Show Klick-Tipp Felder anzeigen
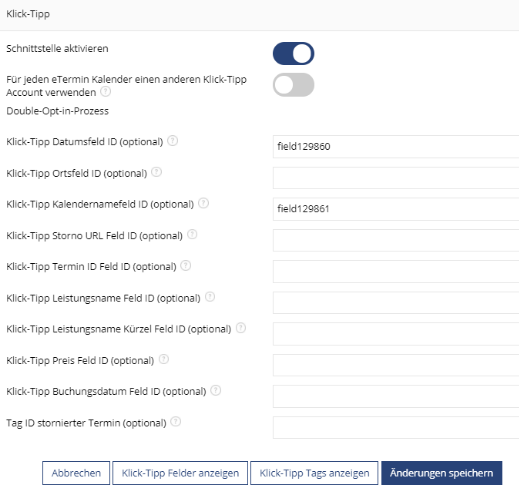The height and width of the screenshot is (495, 519). coord(180,473)
